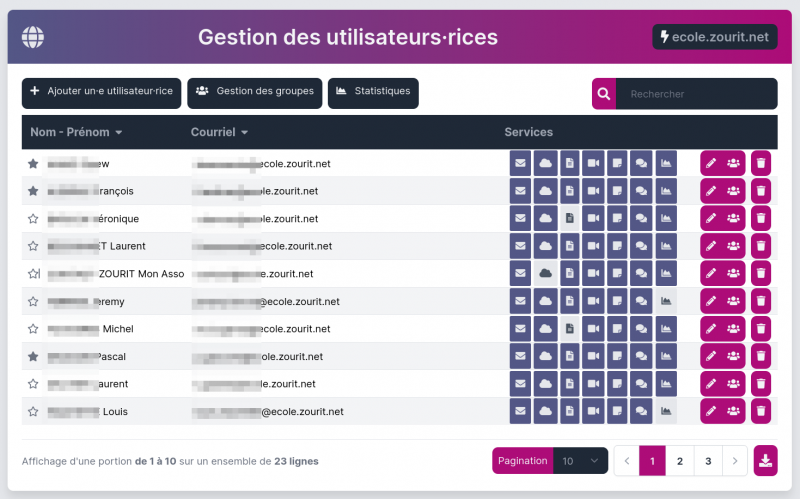
Task: Toggle the statistics service in Jeremy's row
Action: click(x=666, y=301)
